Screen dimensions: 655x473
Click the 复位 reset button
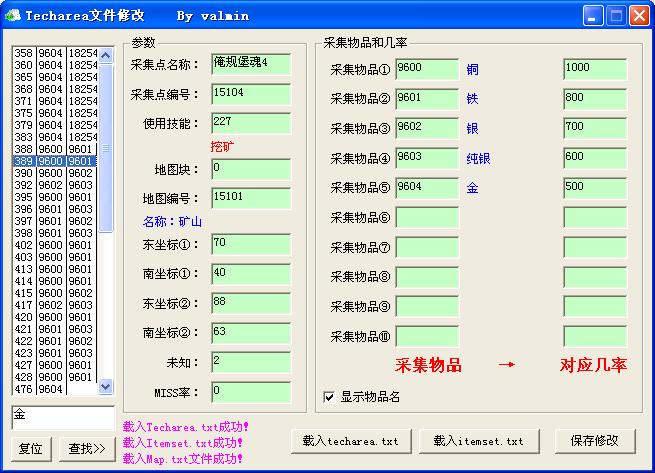31,449
